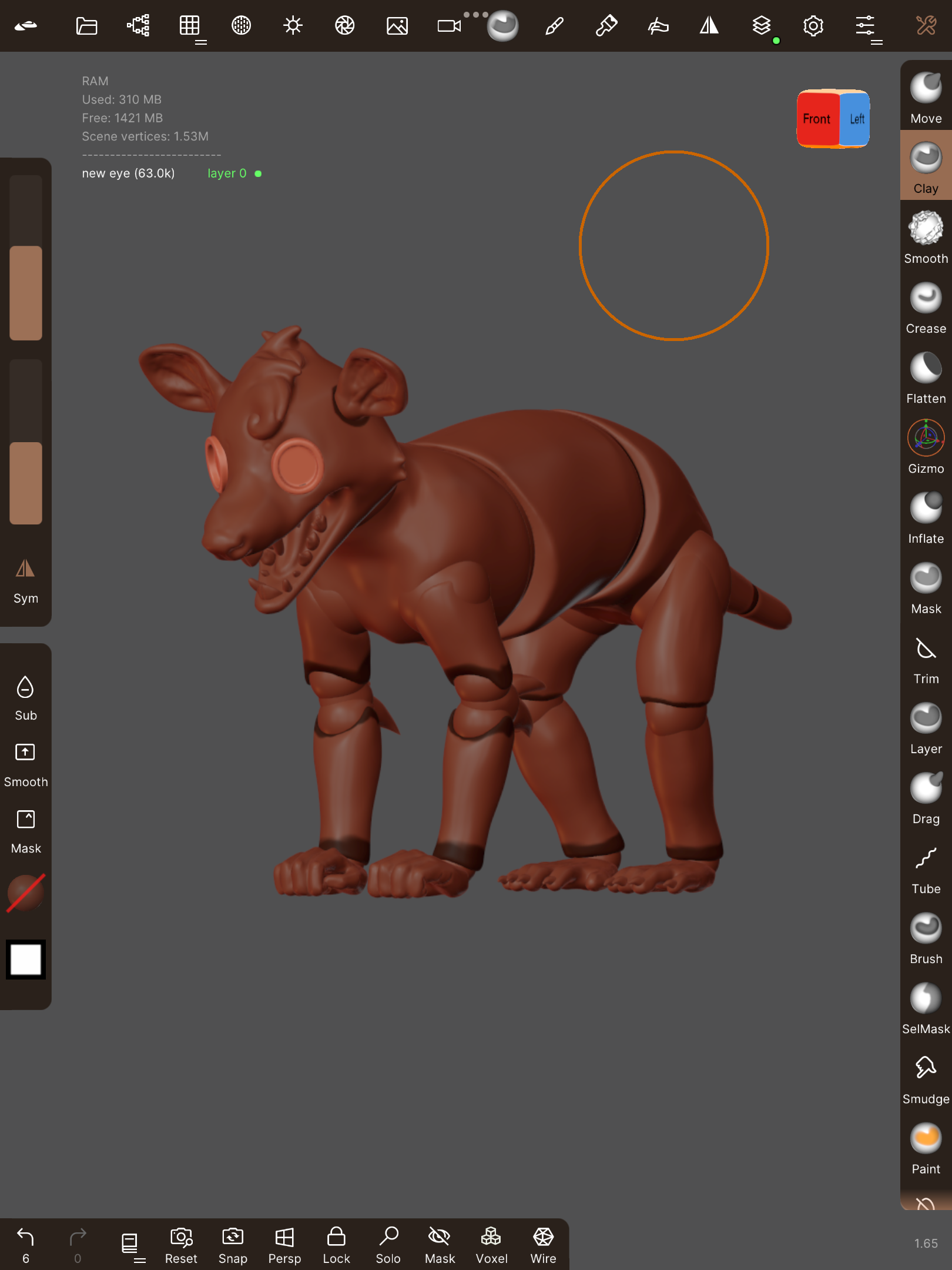952x1270 pixels.
Task: Undo the last action
Action: tap(26, 1245)
